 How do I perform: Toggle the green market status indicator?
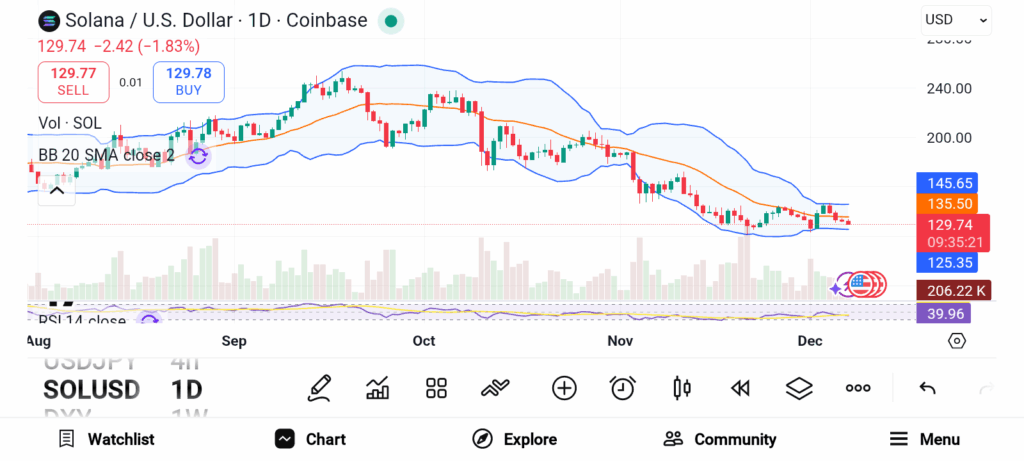[x=391, y=20]
